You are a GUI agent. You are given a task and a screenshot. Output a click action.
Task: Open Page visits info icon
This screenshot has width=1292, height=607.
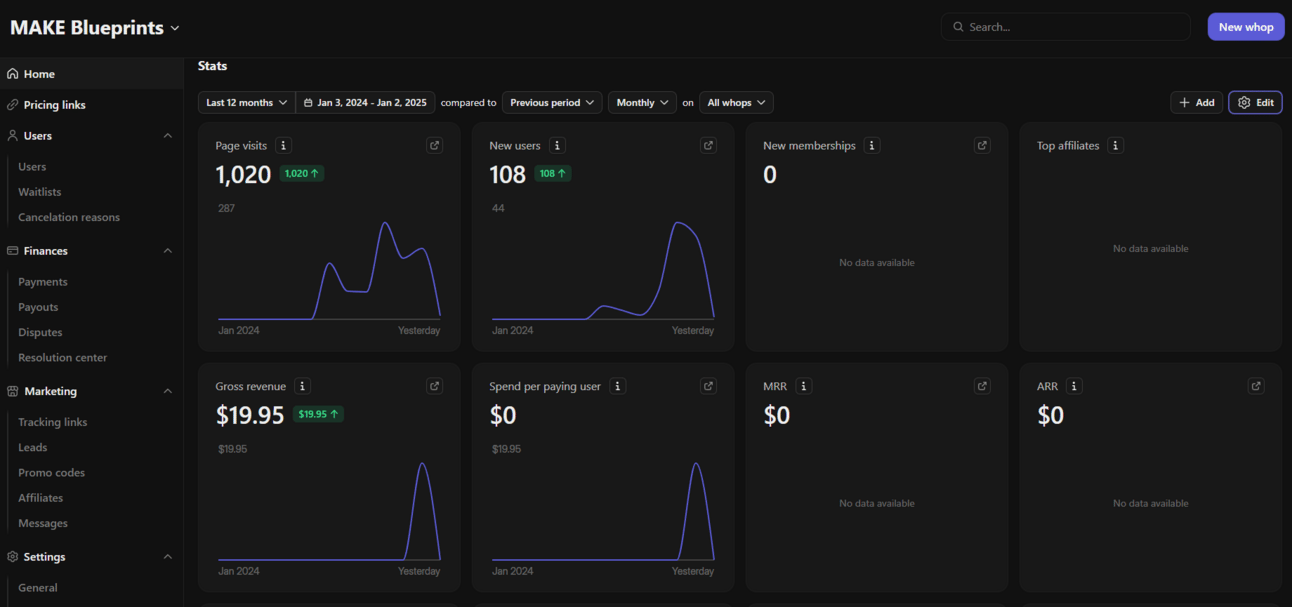tap(284, 146)
